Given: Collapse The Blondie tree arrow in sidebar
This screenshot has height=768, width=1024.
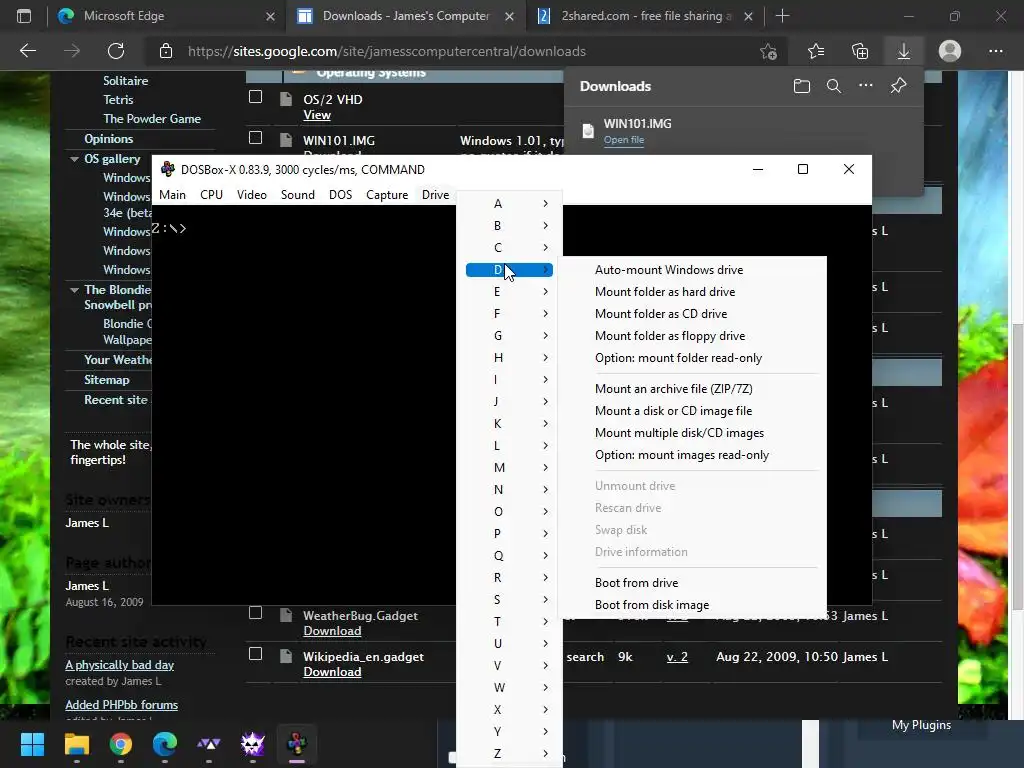Looking at the screenshot, I should coord(74,290).
